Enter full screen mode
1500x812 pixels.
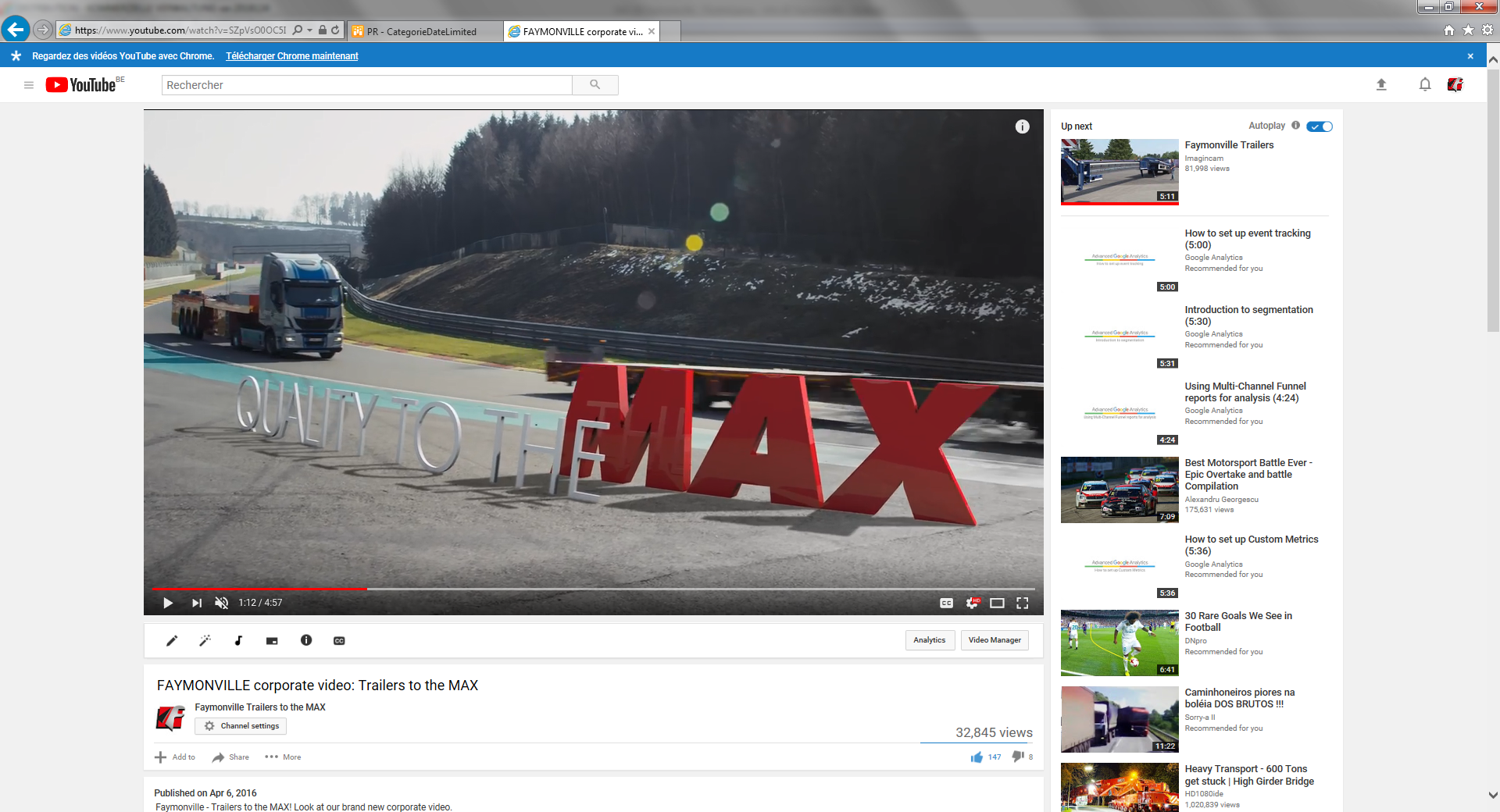[1022, 603]
